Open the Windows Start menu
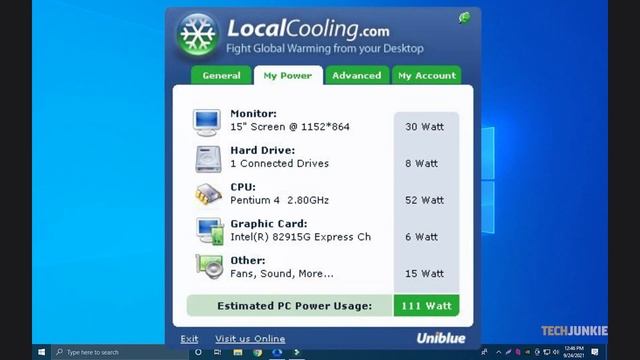Viewport: 640px width, 360px height. [x=42, y=352]
